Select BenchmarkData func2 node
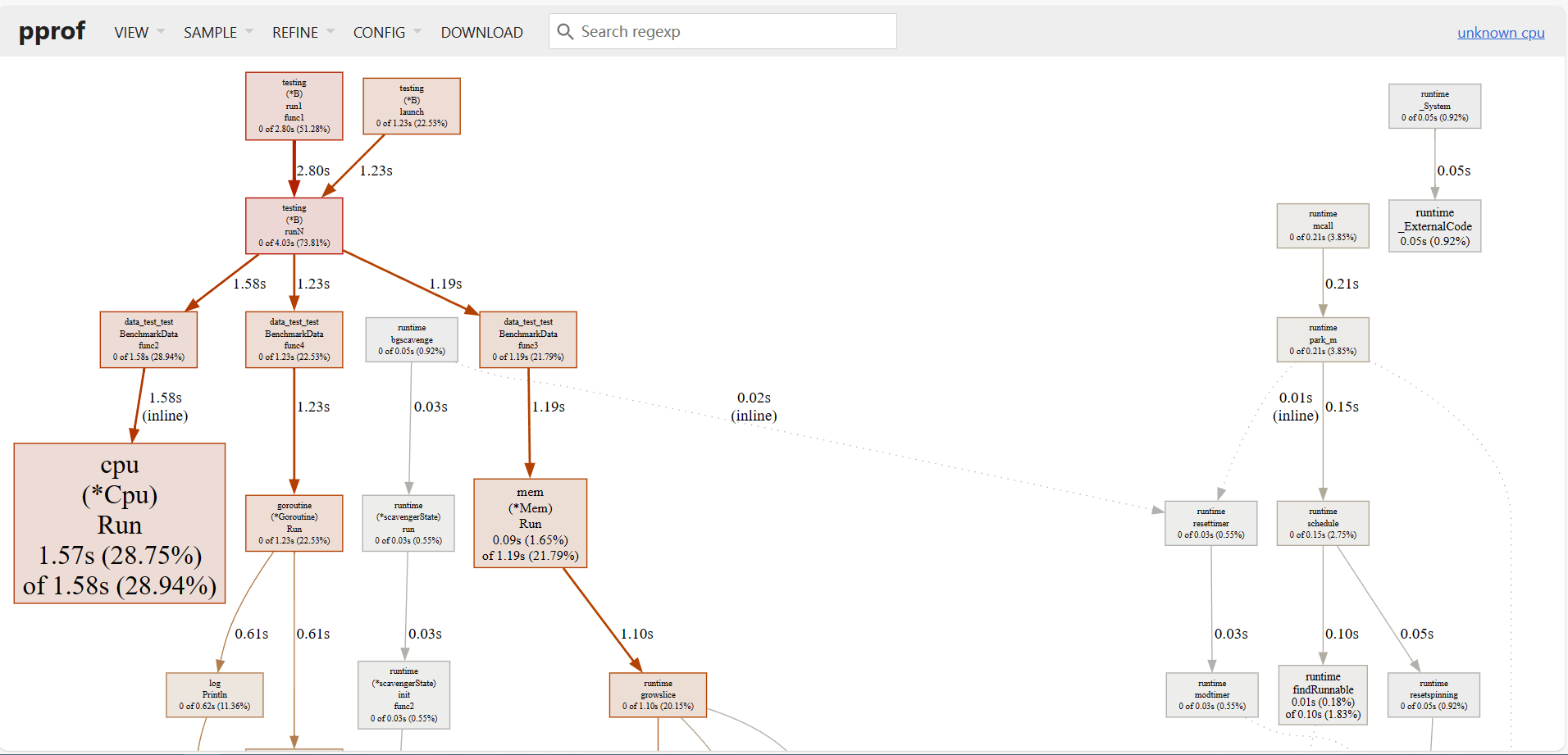The image size is (1568, 755). [148, 339]
